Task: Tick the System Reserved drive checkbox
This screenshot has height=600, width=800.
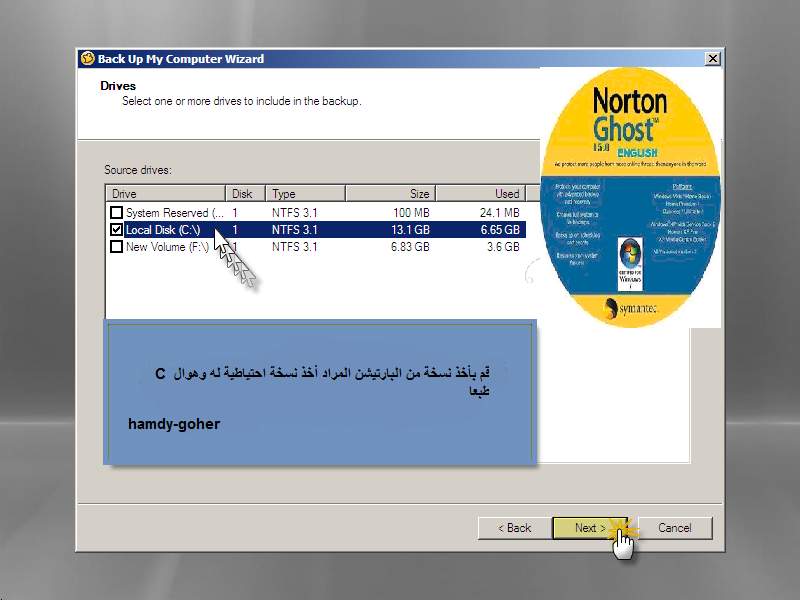Action: click(116, 212)
